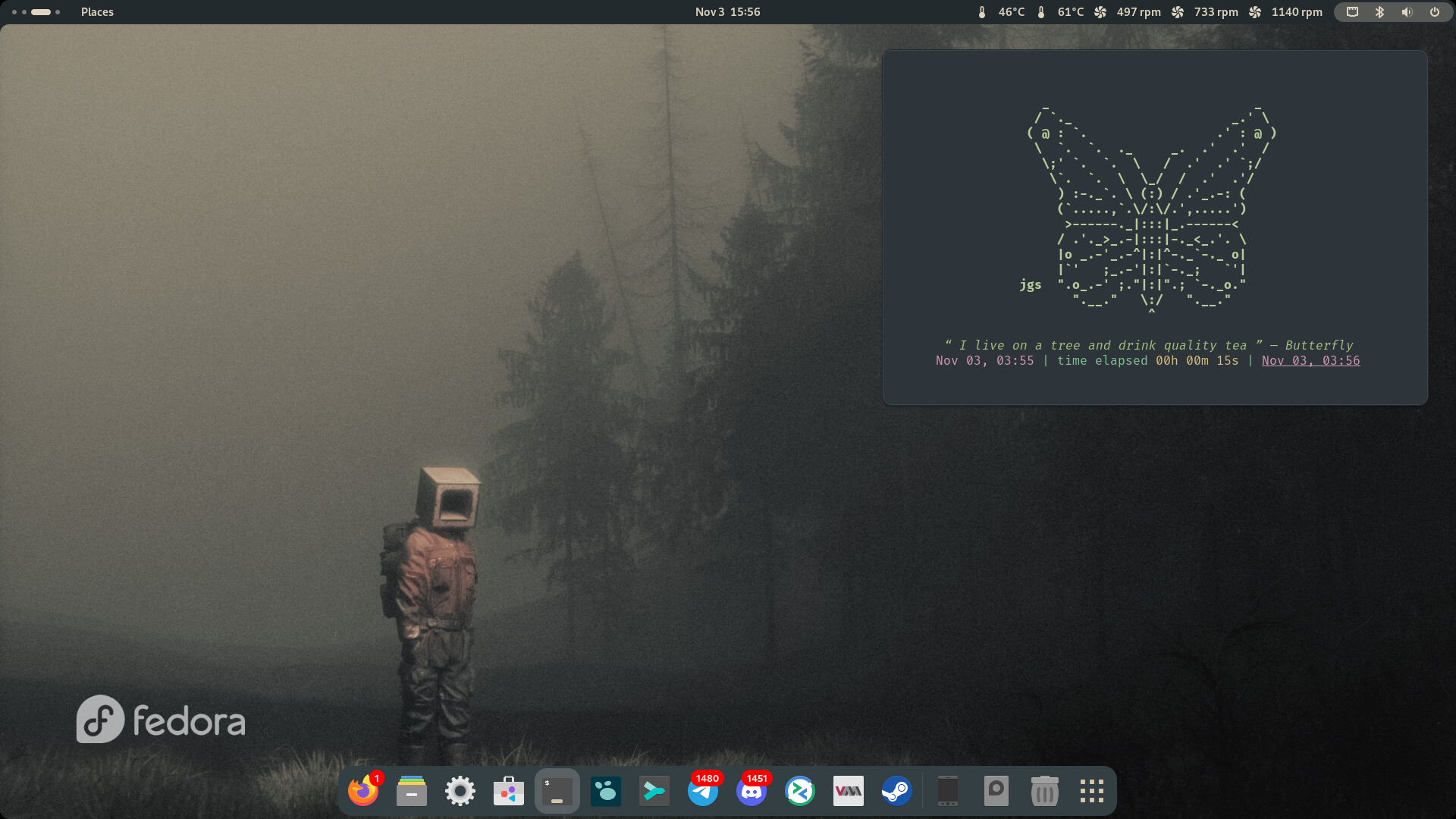This screenshot has height=819, width=1456.
Task: Switch workspace using the top-left indicator
Action: click(x=36, y=12)
